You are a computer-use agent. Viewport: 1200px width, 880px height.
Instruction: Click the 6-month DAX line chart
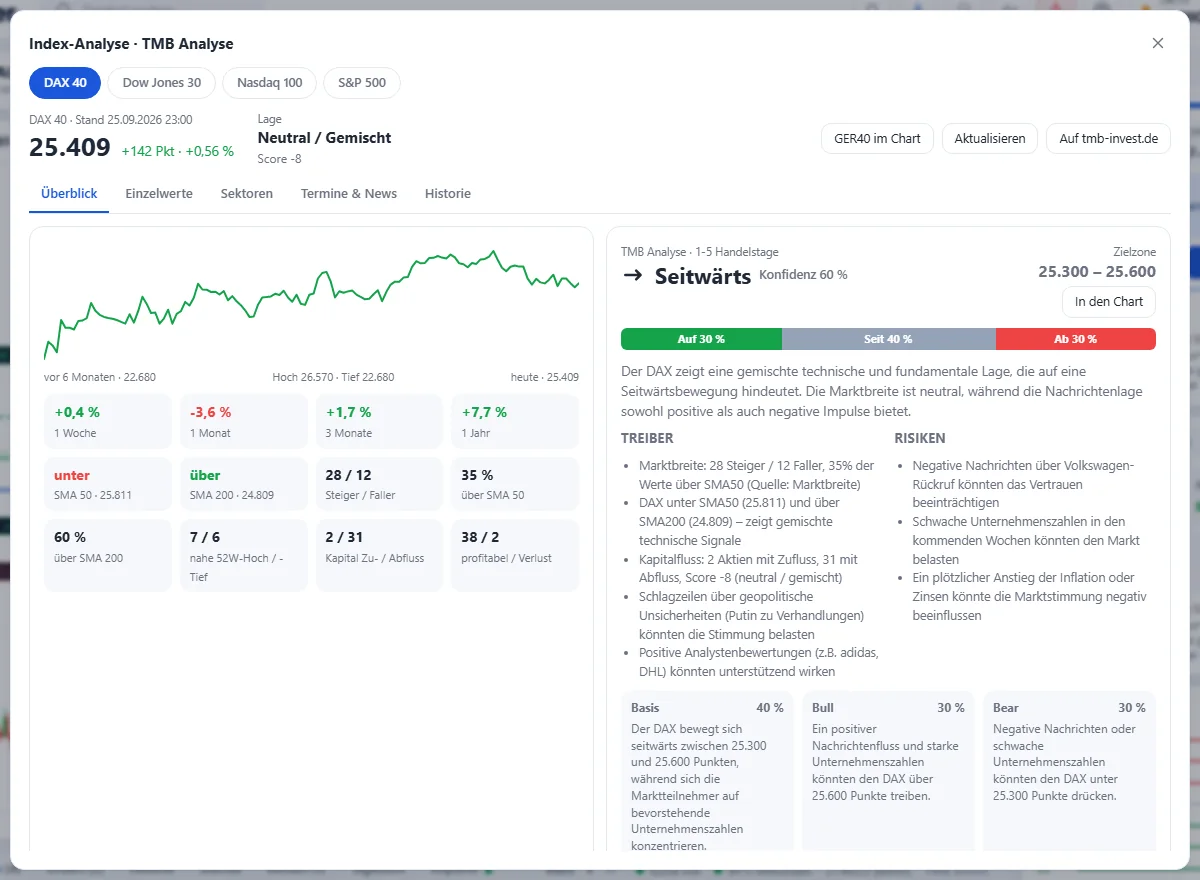coord(311,304)
